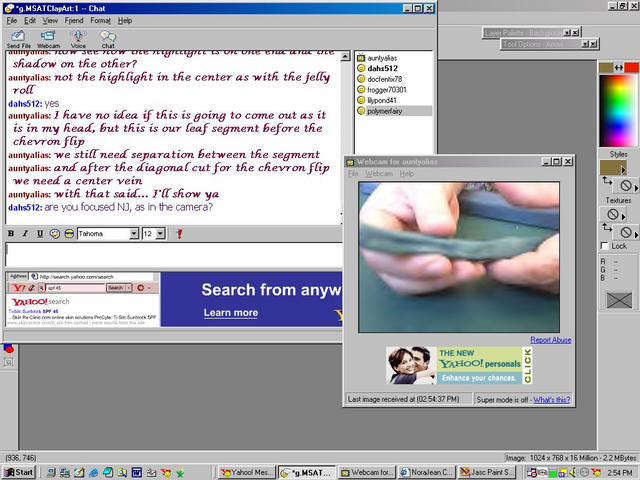Click the webcam video image
The height and width of the screenshot is (480, 640).
coord(459,257)
